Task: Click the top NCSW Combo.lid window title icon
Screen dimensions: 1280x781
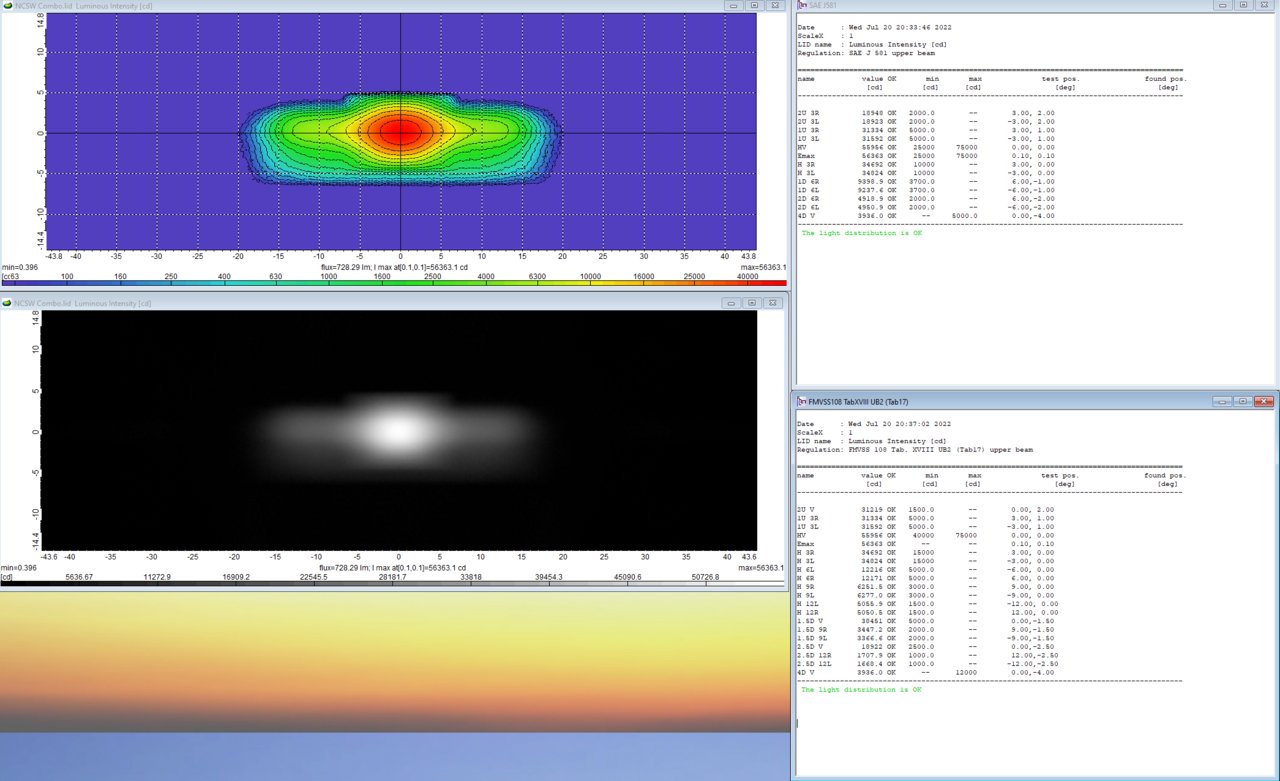Action: click(6, 5)
